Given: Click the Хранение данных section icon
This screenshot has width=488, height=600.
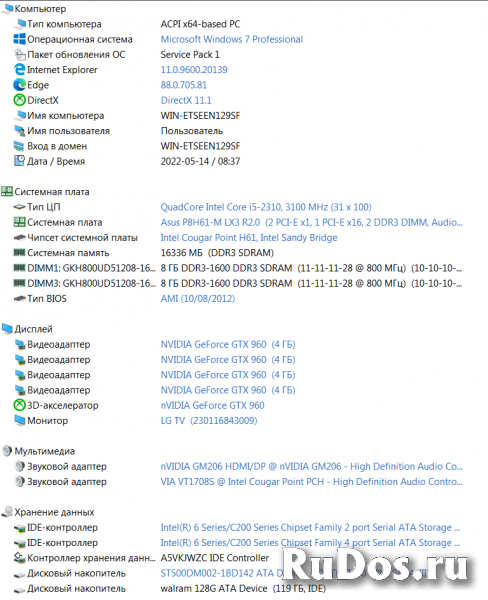Looking at the screenshot, I should point(7,512).
